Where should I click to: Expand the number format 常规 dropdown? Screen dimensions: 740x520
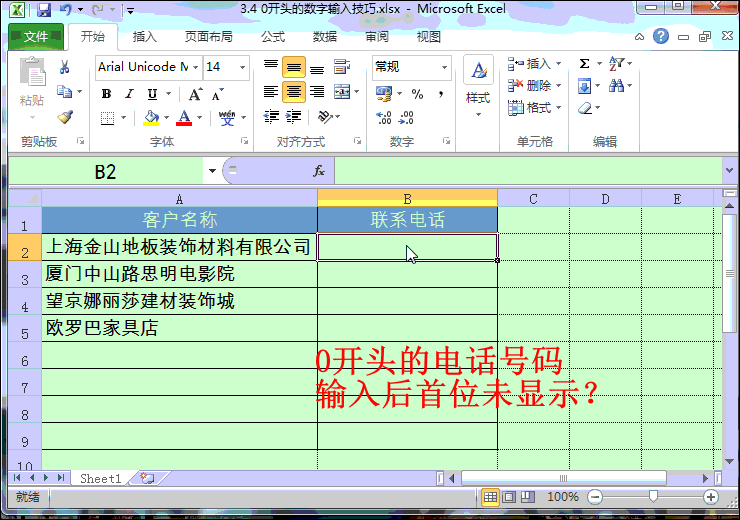[x=444, y=67]
